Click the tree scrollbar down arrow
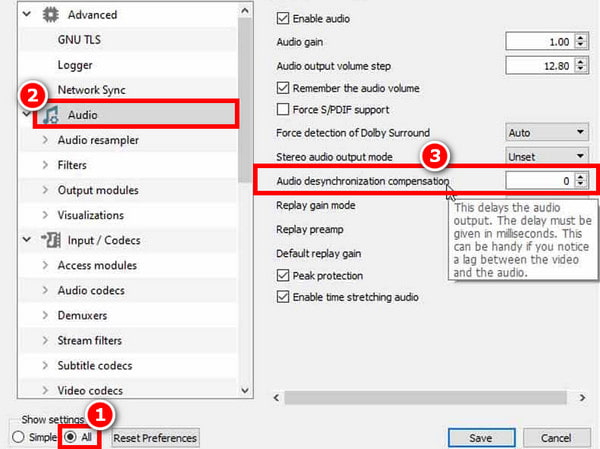The width and height of the screenshot is (600, 449). click(x=245, y=390)
